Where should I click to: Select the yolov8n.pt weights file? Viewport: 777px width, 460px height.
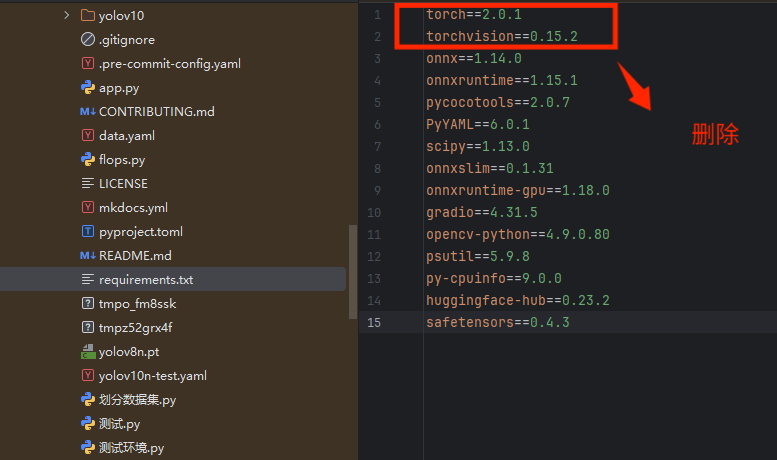pos(129,352)
